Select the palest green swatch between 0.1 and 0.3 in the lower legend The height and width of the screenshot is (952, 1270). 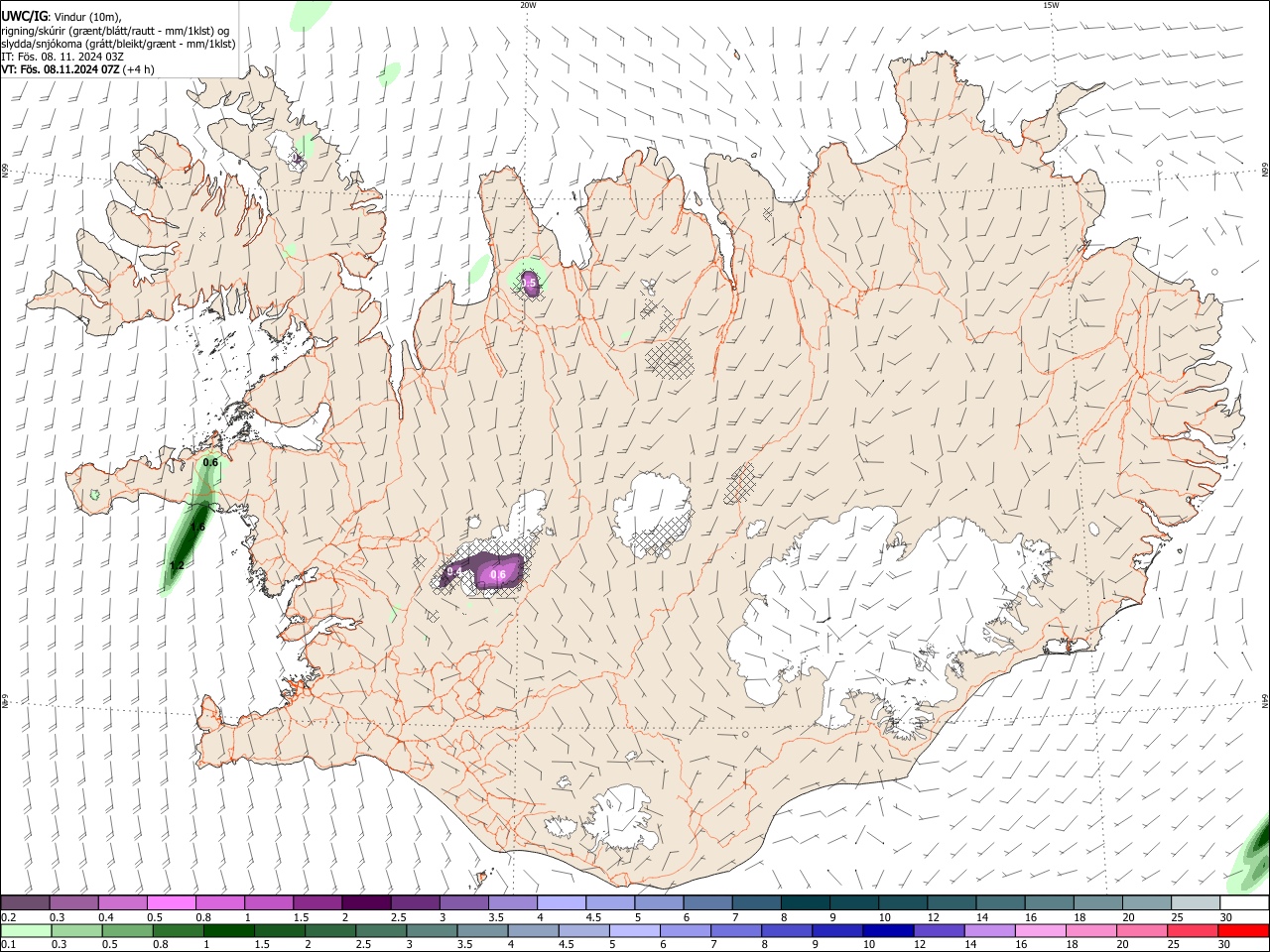tap(27, 930)
